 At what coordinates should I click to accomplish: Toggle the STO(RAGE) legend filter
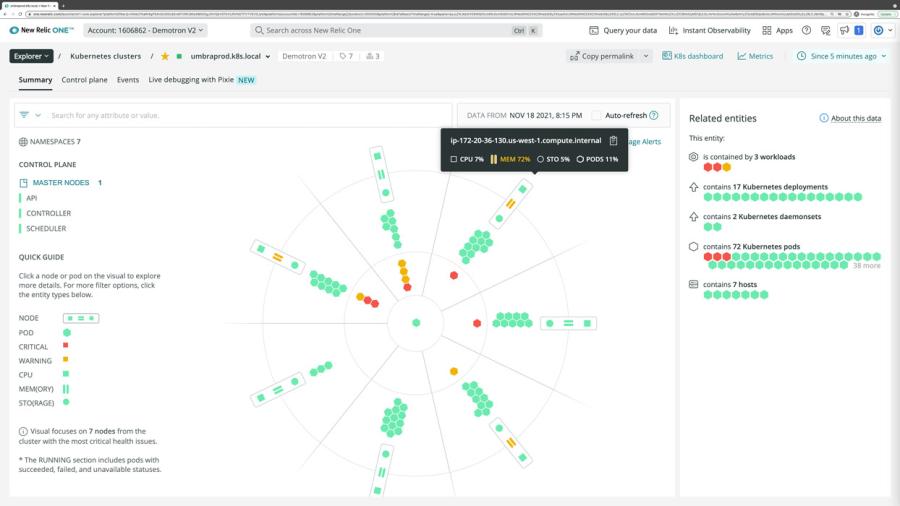click(66, 402)
